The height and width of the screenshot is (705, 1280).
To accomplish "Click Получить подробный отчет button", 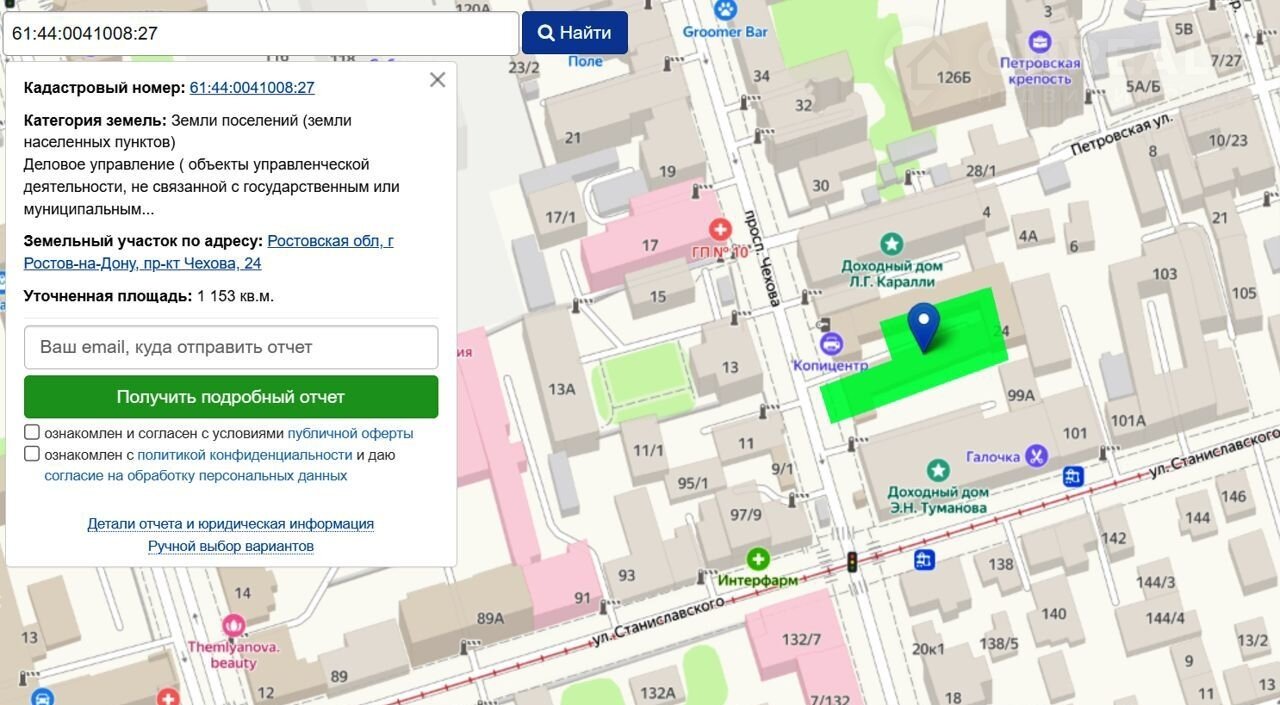I will tap(231, 397).
